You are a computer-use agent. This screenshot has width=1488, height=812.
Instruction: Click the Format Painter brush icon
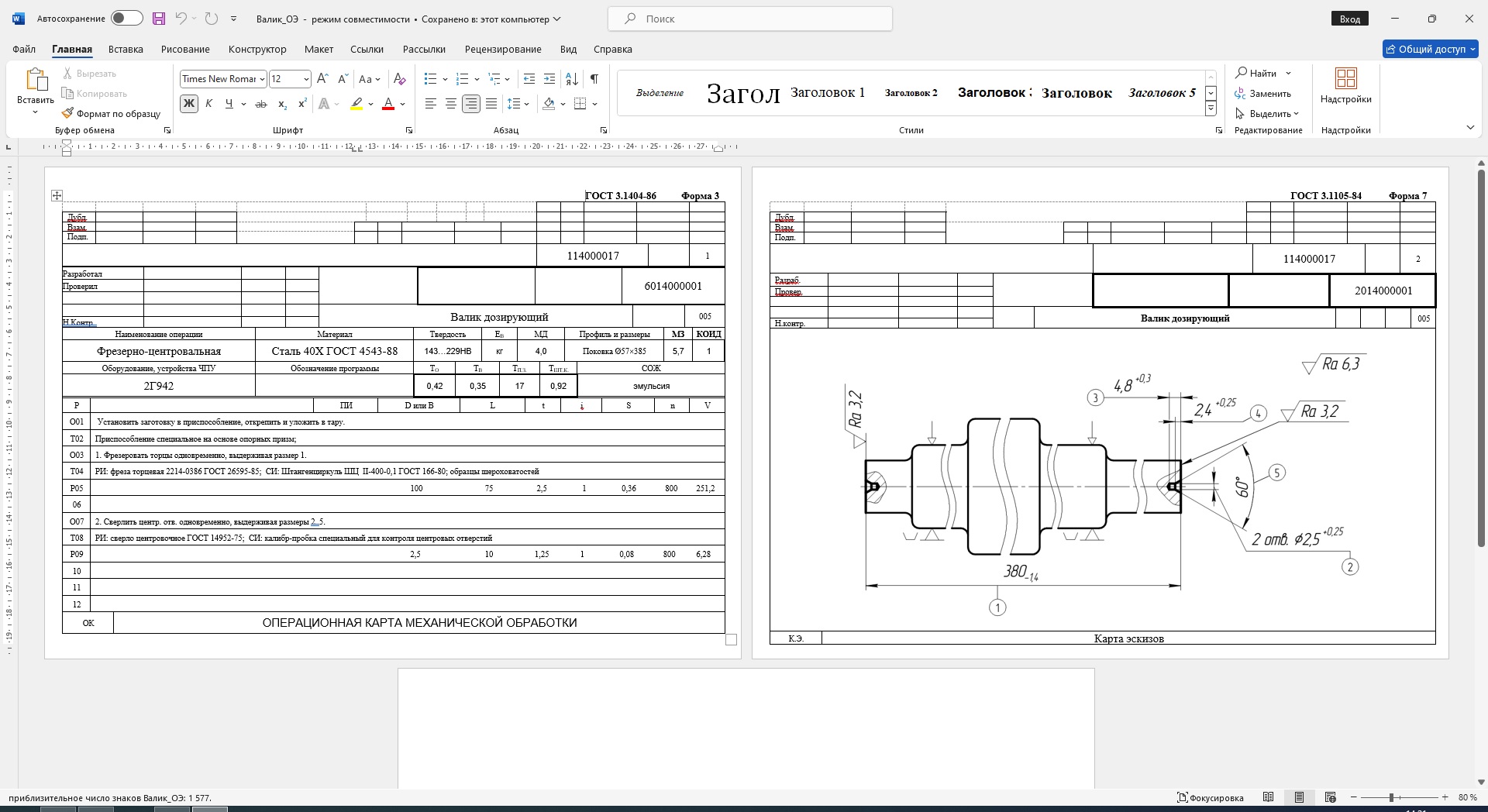[68, 113]
